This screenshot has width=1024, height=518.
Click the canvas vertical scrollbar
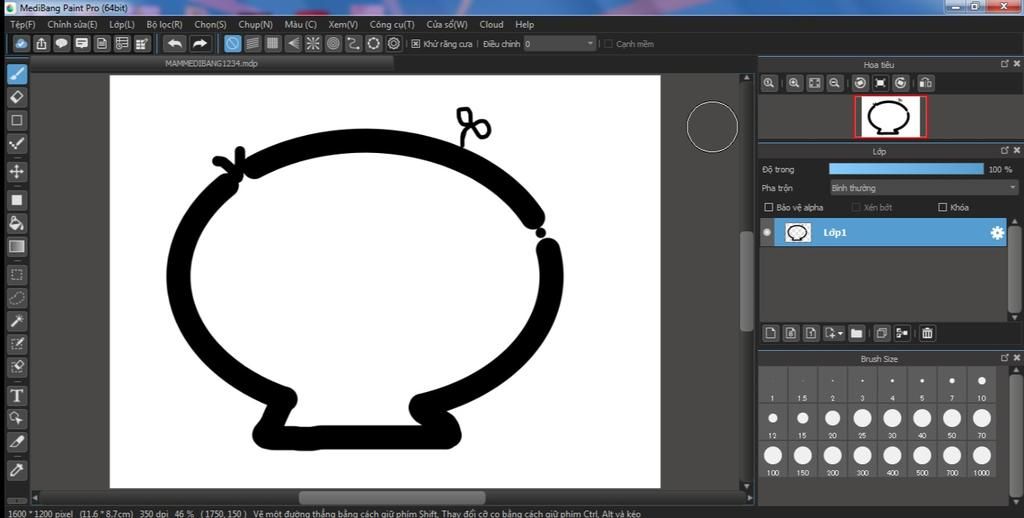coord(746,282)
